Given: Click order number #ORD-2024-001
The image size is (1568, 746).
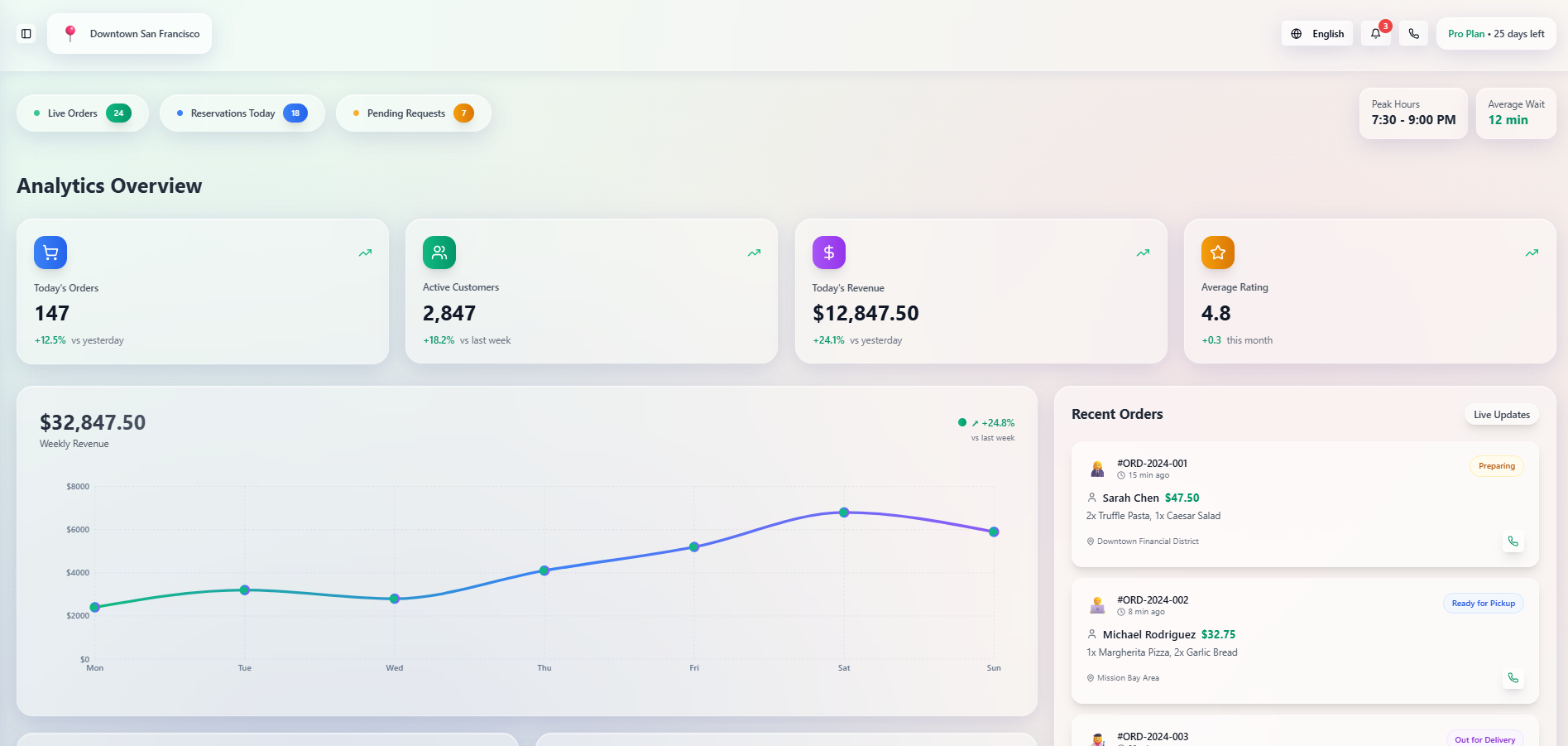Looking at the screenshot, I should [1153, 464].
